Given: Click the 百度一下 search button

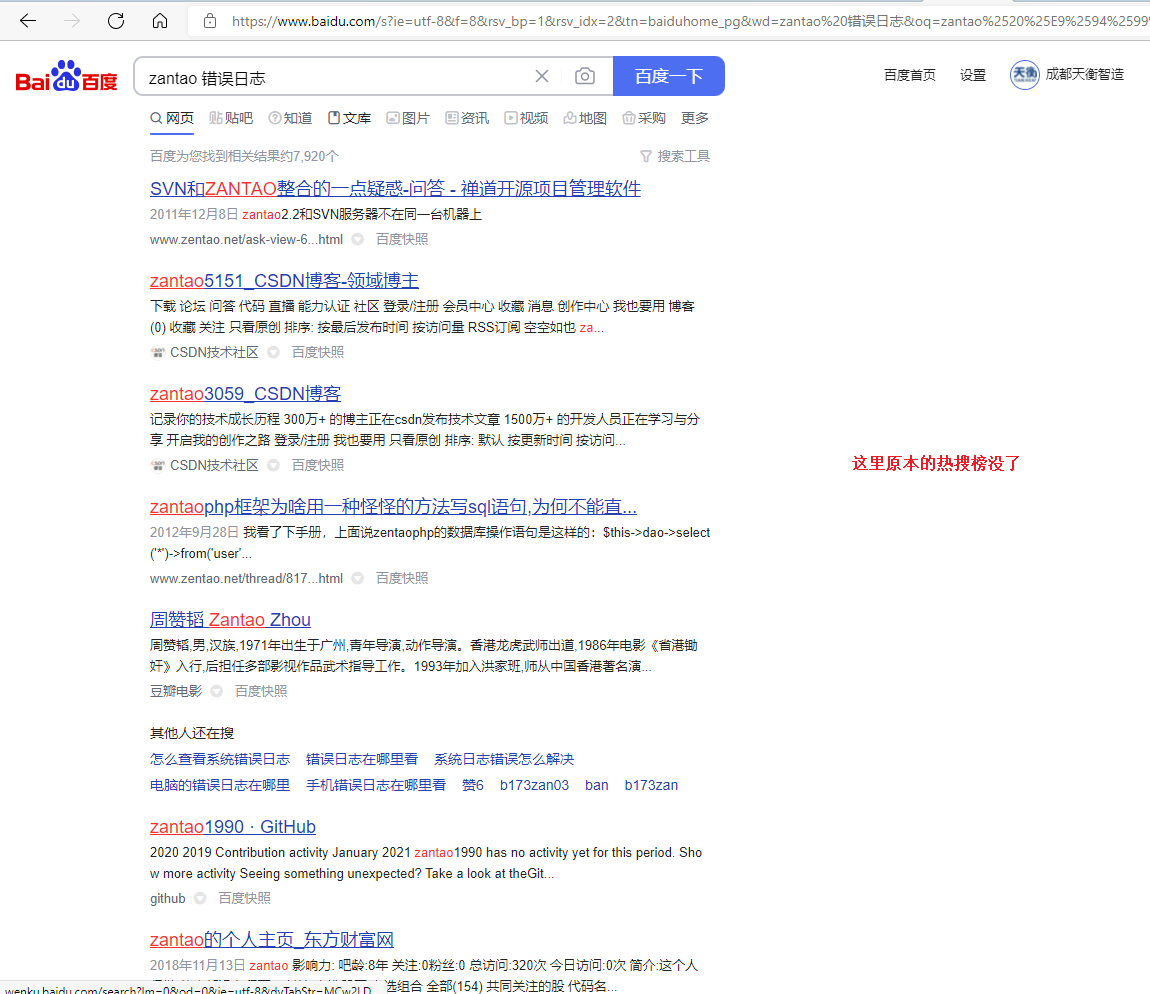Looking at the screenshot, I should (x=669, y=76).
